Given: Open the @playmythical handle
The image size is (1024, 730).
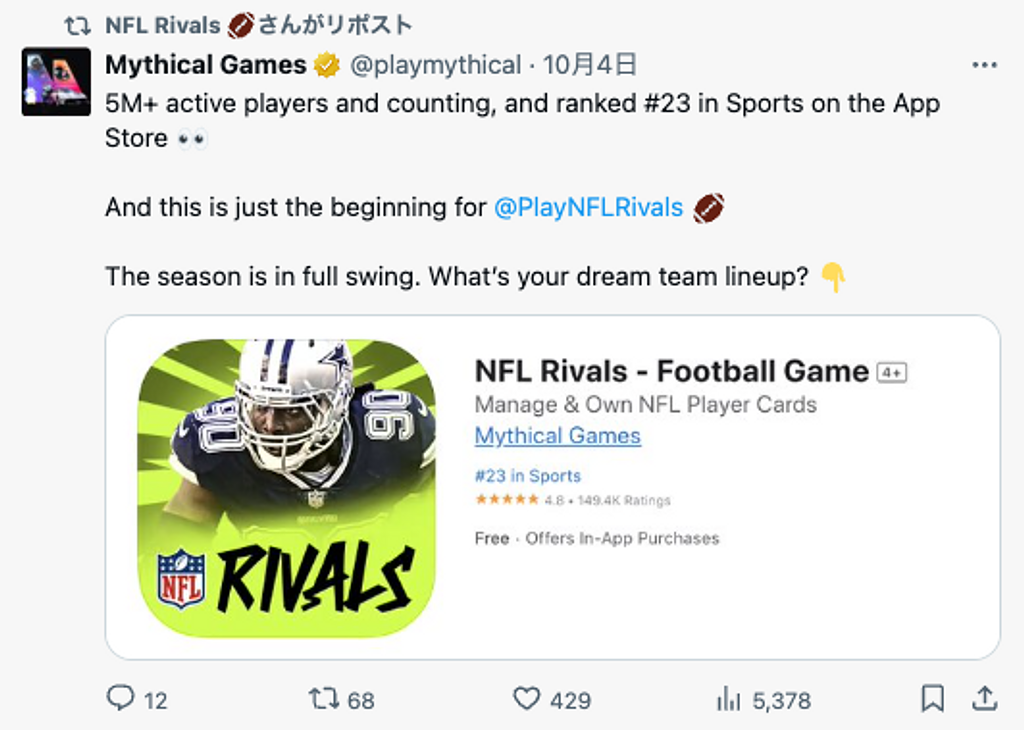Looking at the screenshot, I should coord(435,66).
